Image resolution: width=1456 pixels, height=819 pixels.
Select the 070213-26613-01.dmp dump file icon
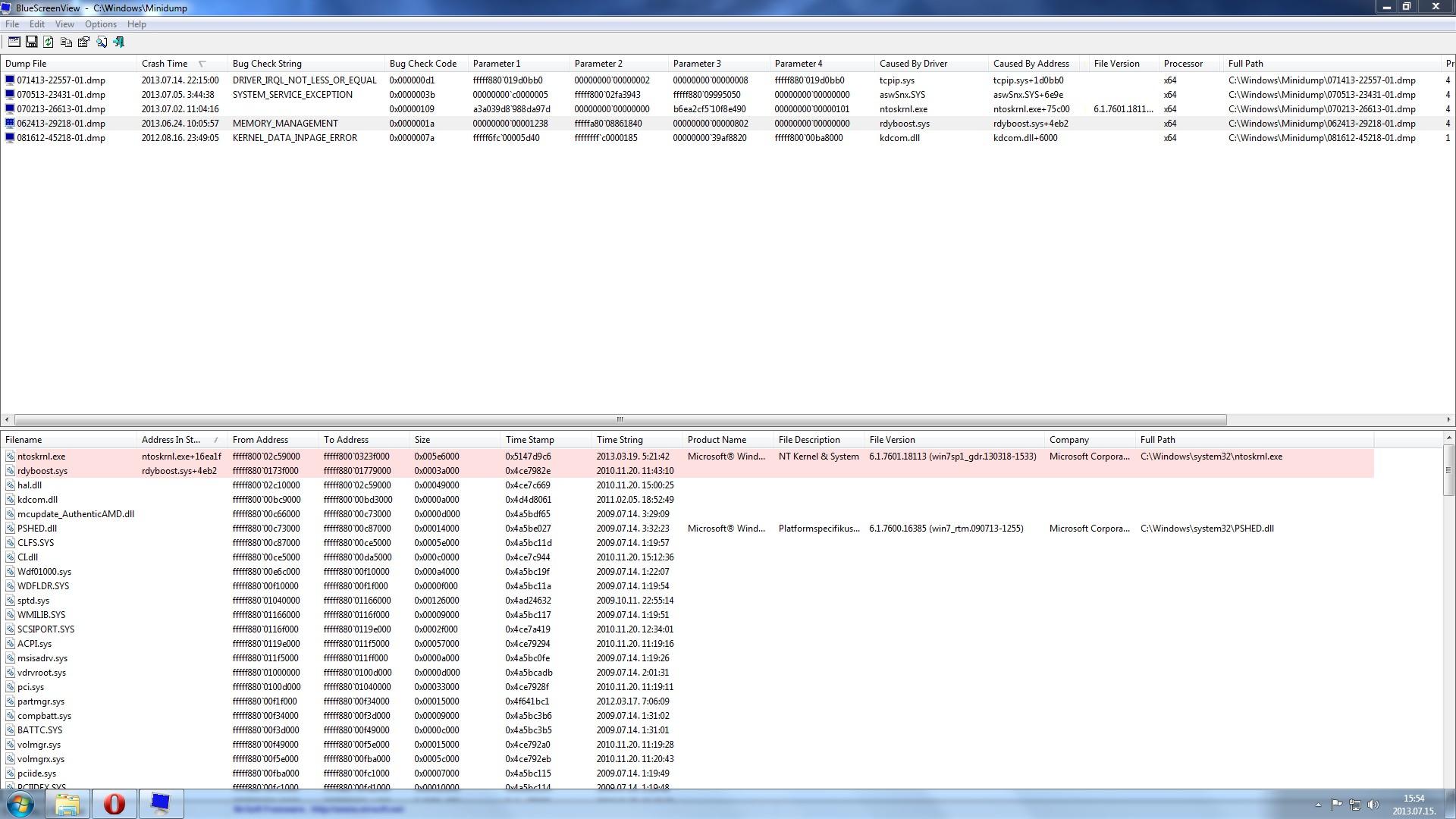(x=10, y=108)
